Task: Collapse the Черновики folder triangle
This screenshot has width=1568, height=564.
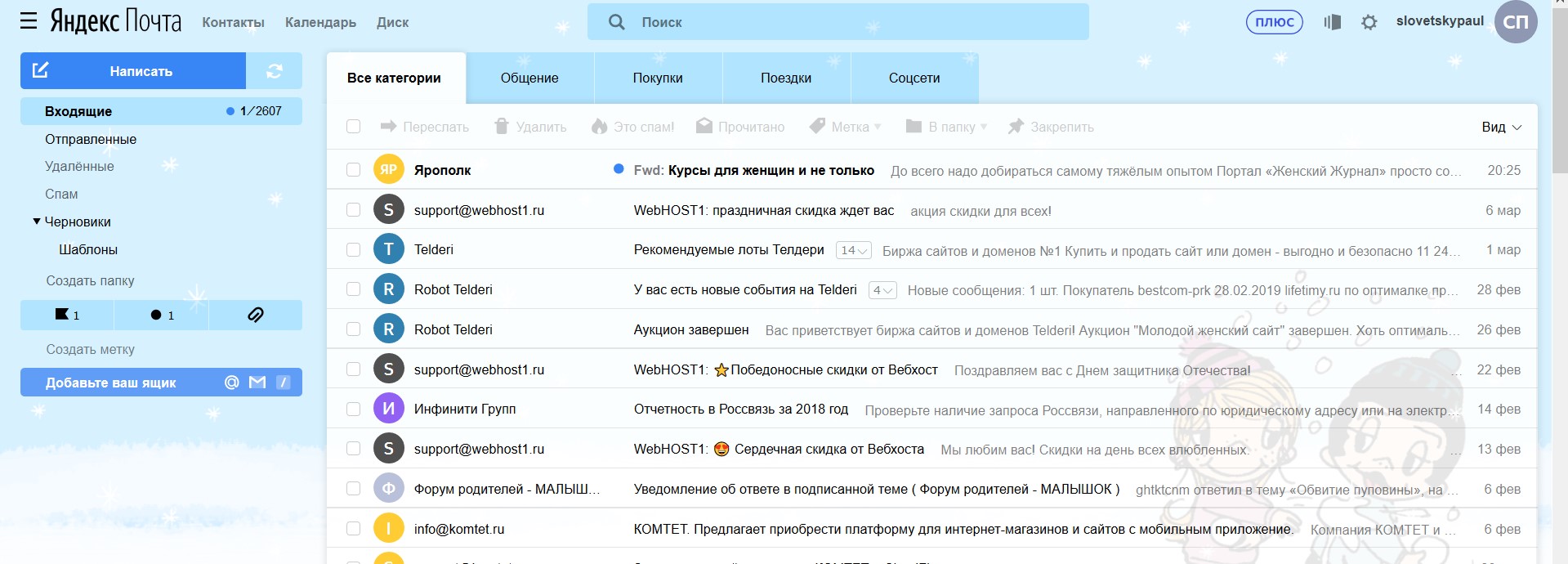Action: coord(37,222)
